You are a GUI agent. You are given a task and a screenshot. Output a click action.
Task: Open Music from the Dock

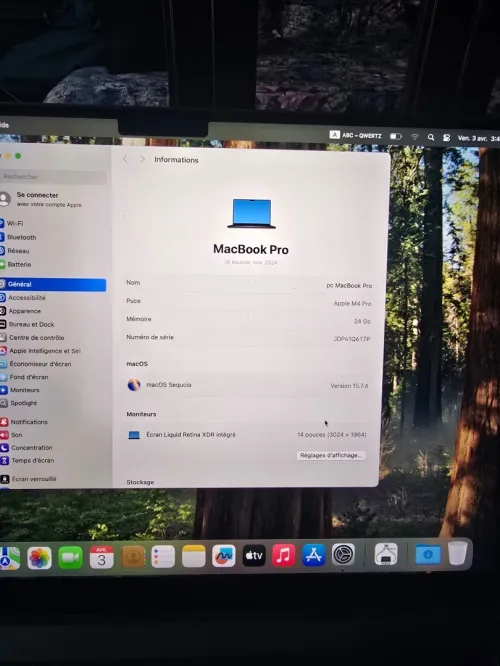coord(284,555)
